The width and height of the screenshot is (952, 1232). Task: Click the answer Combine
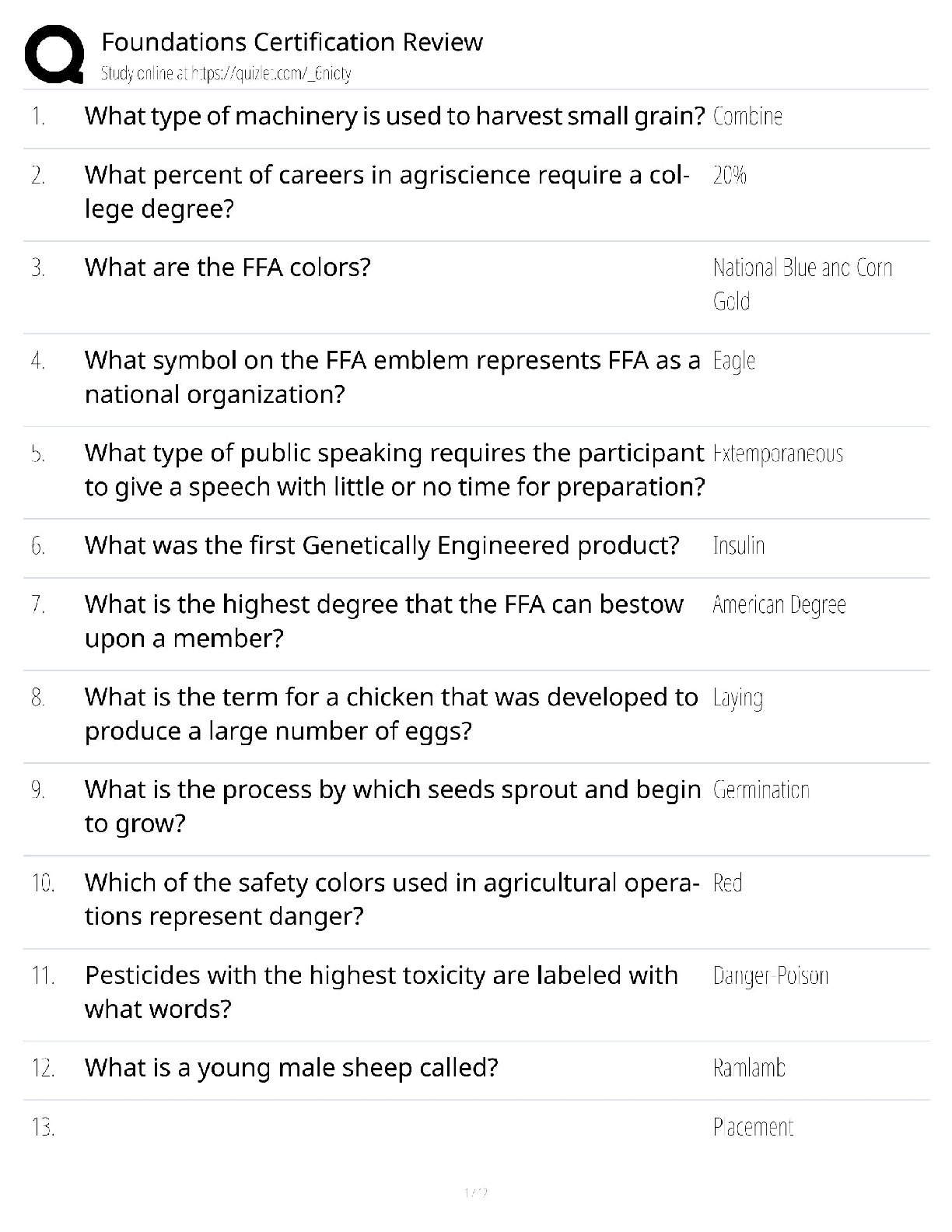point(747,117)
